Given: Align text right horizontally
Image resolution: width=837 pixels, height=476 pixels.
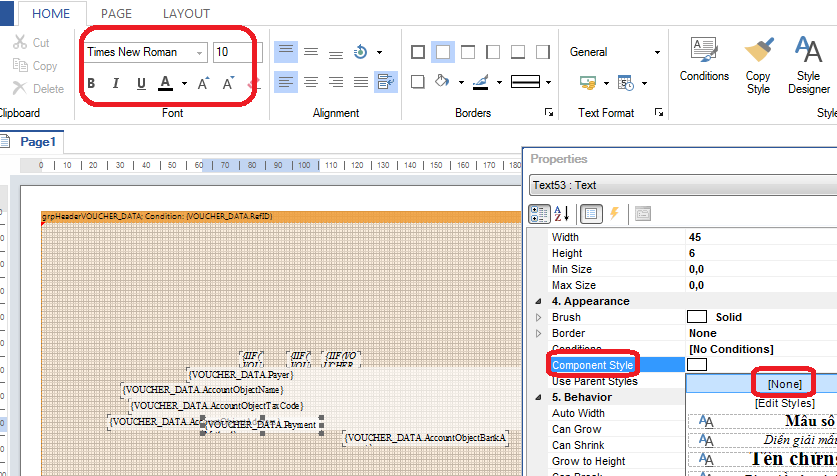Looking at the screenshot, I should (336, 82).
